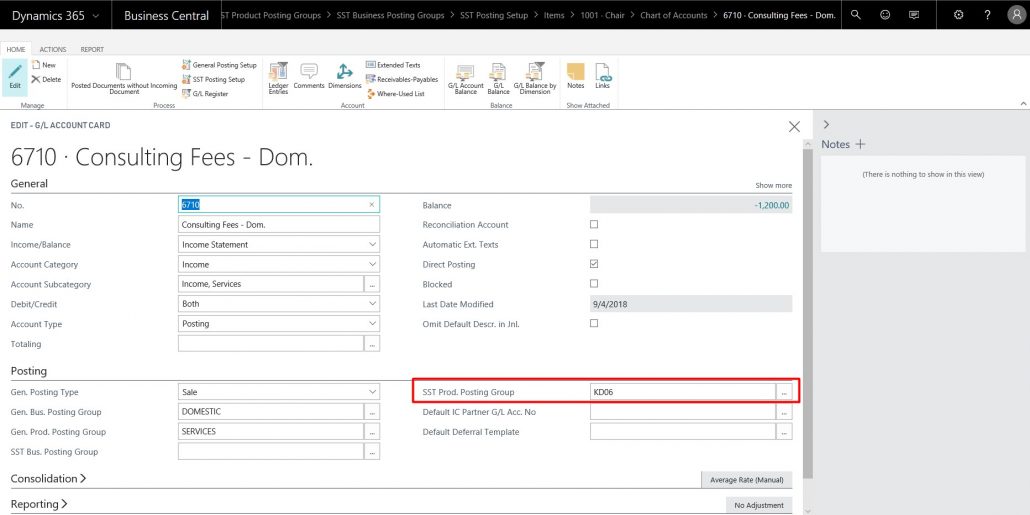Click the No. input field

click(x=279, y=204)
